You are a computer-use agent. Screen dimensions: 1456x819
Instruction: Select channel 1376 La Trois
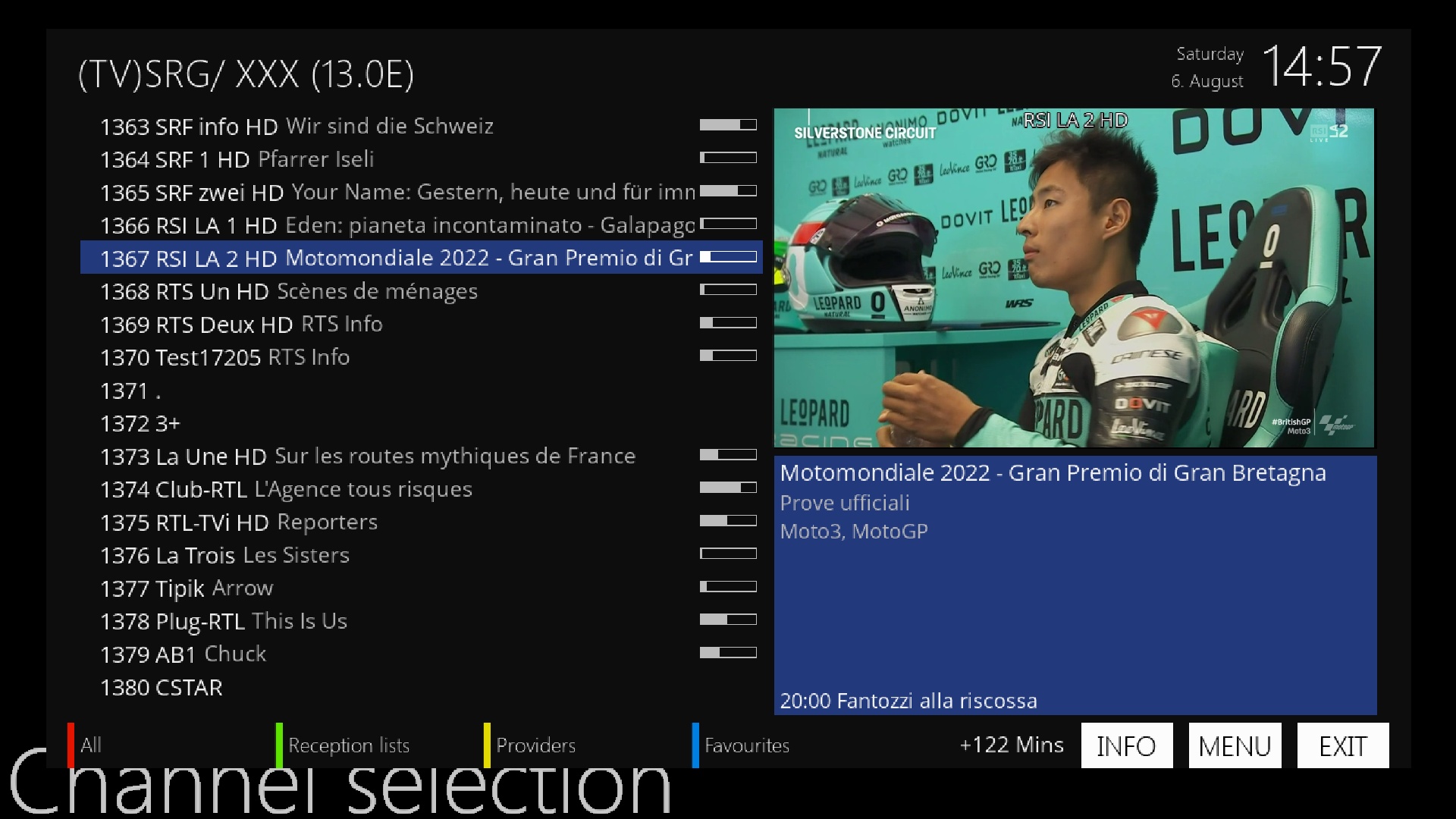(421, 554)
